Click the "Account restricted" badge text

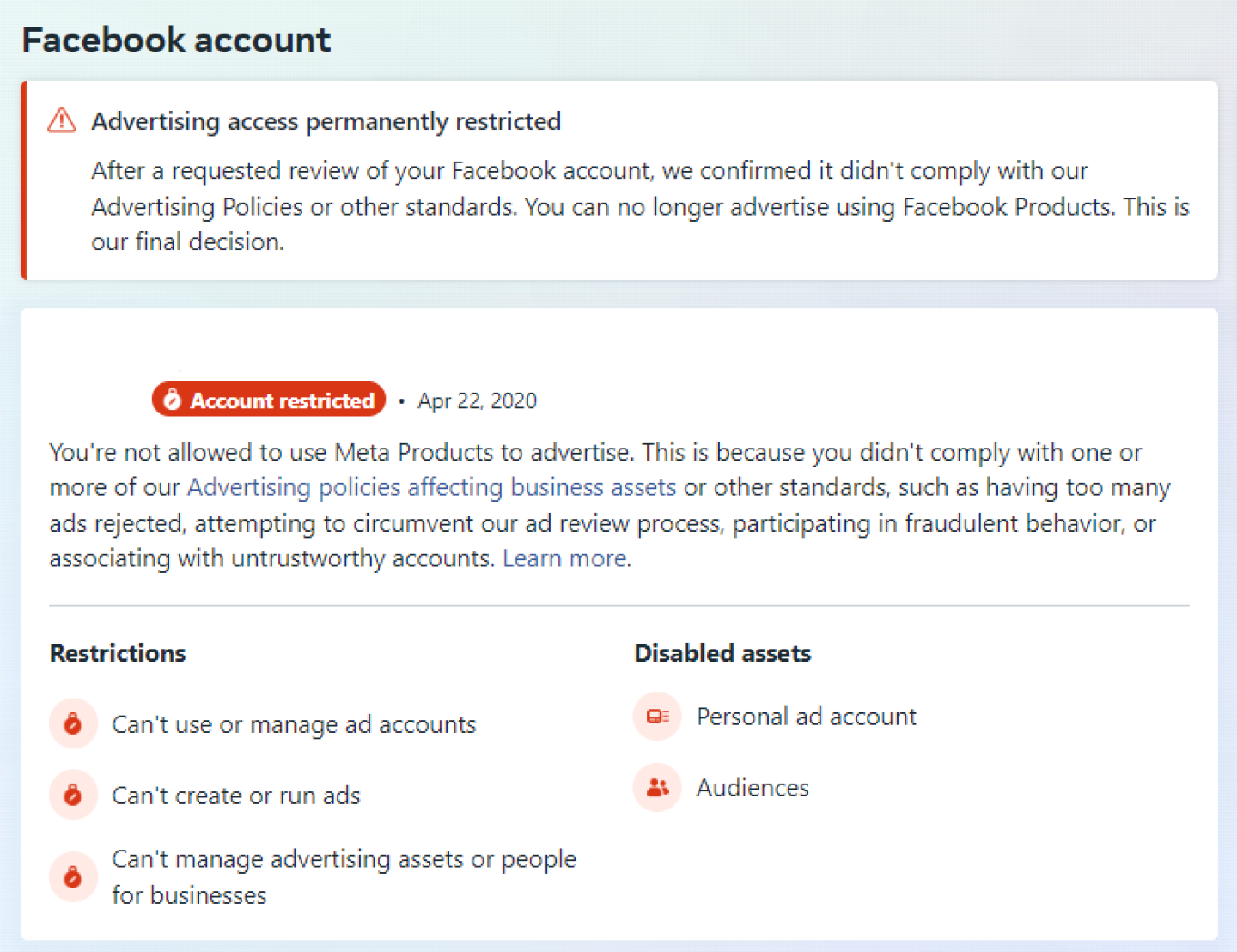(x=282, y=400)
